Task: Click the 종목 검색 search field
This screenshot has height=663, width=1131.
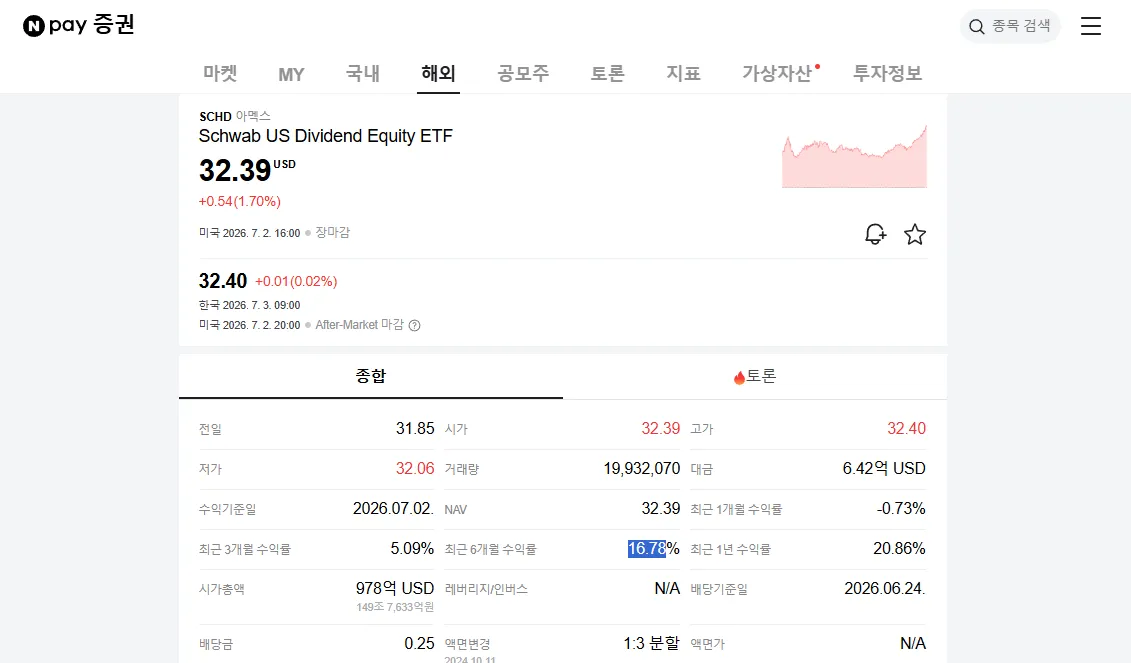Action: 1010,27
